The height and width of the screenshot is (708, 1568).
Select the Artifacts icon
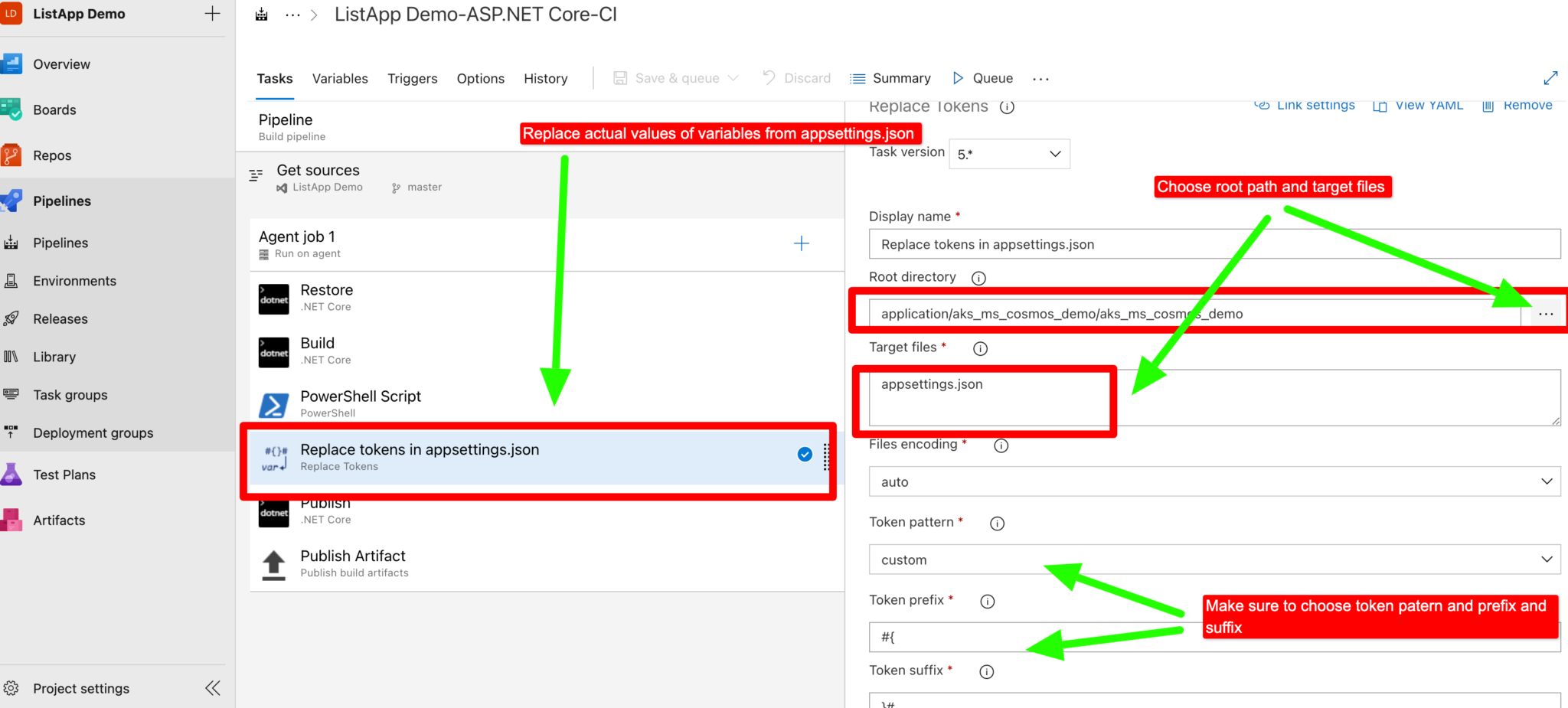[11, 520]
